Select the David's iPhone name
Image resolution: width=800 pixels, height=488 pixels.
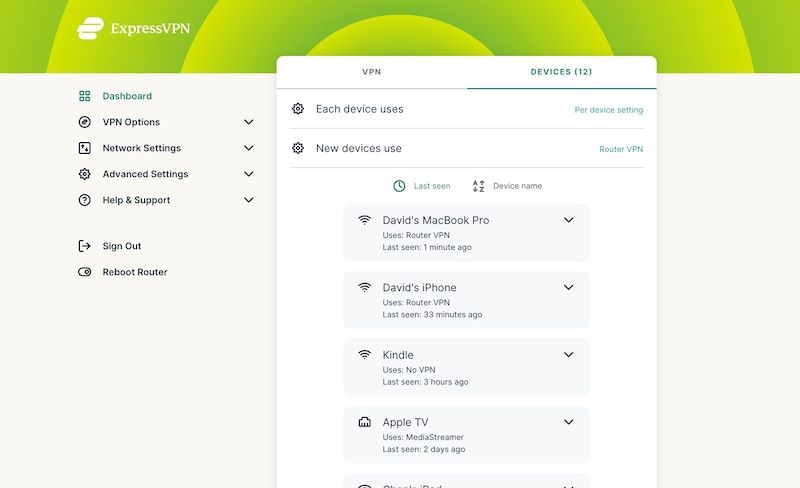419,287
